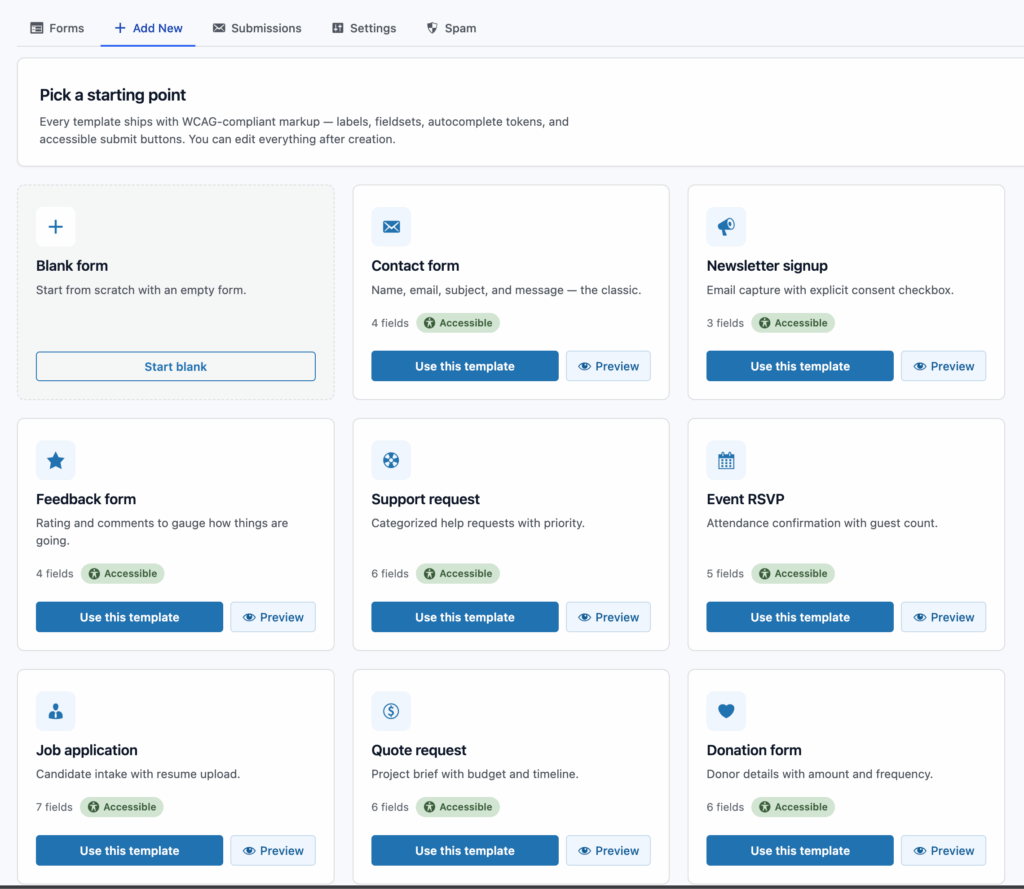
Task: Preview the Feedback form template
Action: coord(273,617)
